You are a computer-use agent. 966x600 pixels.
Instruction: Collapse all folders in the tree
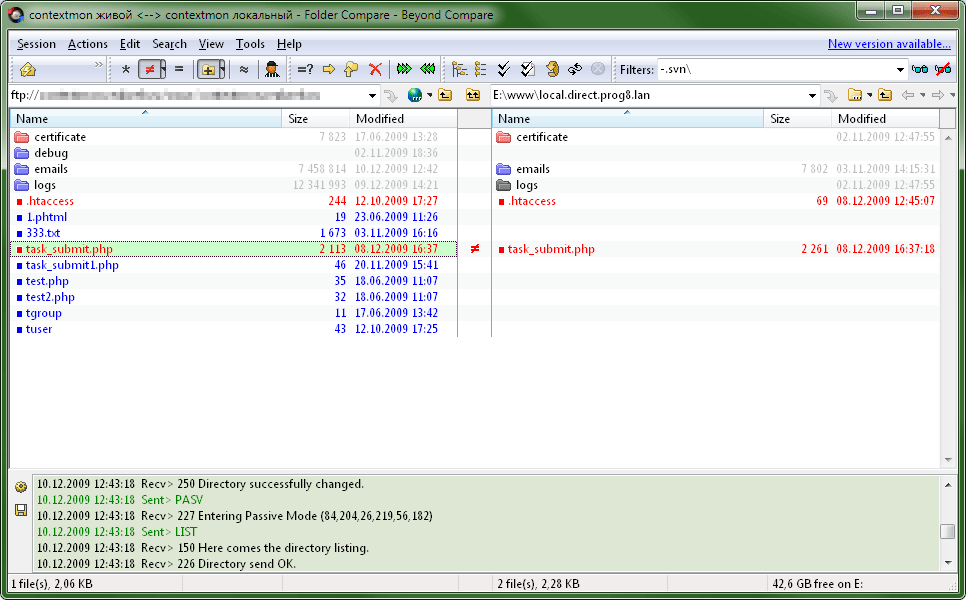[481, 70]
